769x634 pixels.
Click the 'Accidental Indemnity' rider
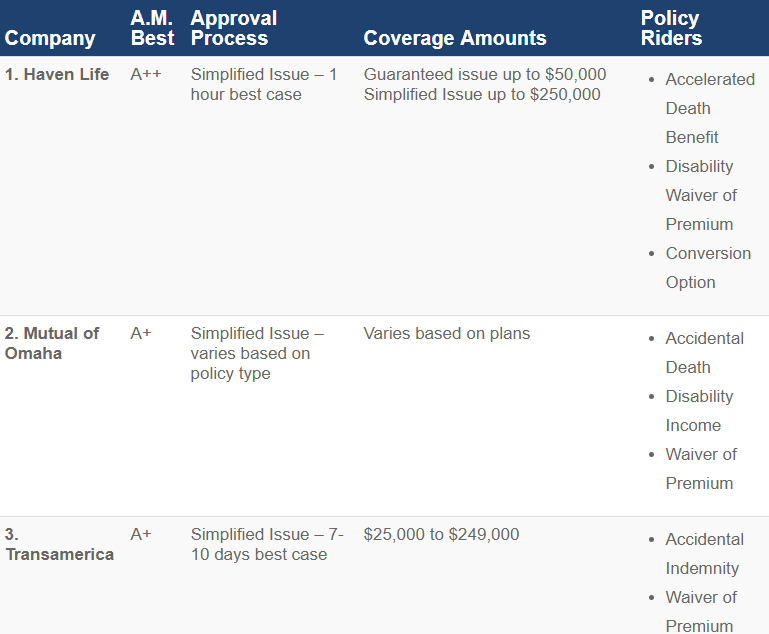(x=704, y=554)
